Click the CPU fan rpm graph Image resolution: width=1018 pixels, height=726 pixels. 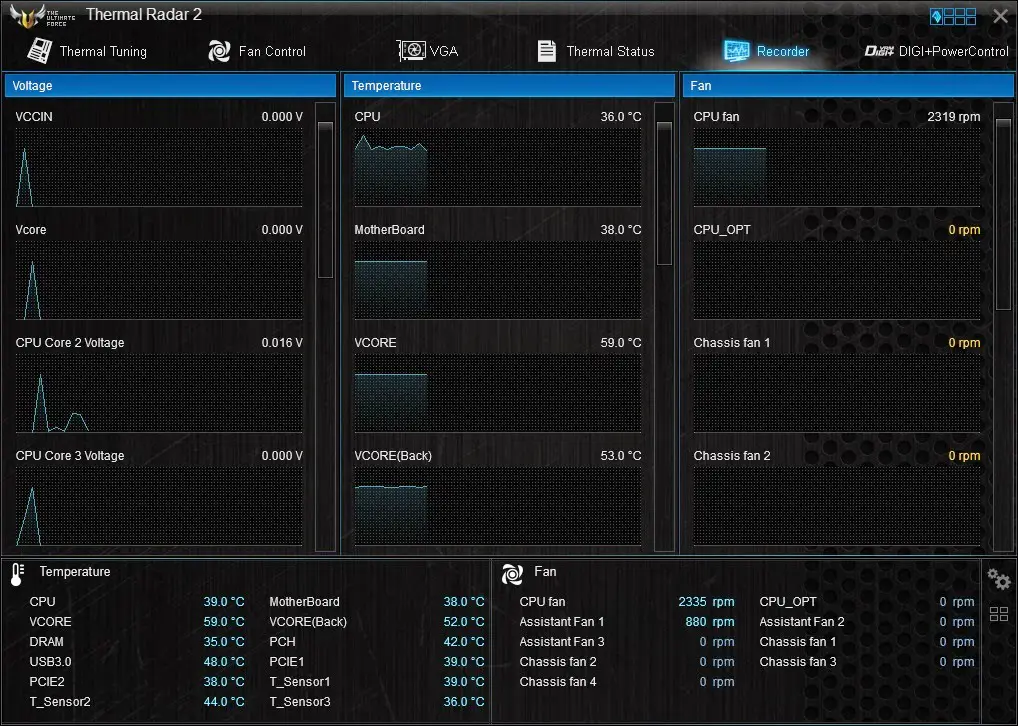[x=837, y=168]
